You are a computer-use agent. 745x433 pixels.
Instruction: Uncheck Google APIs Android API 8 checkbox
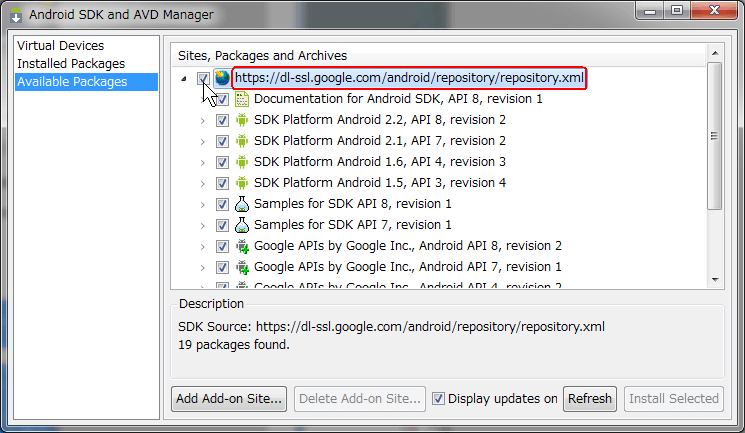click(222, 246)
